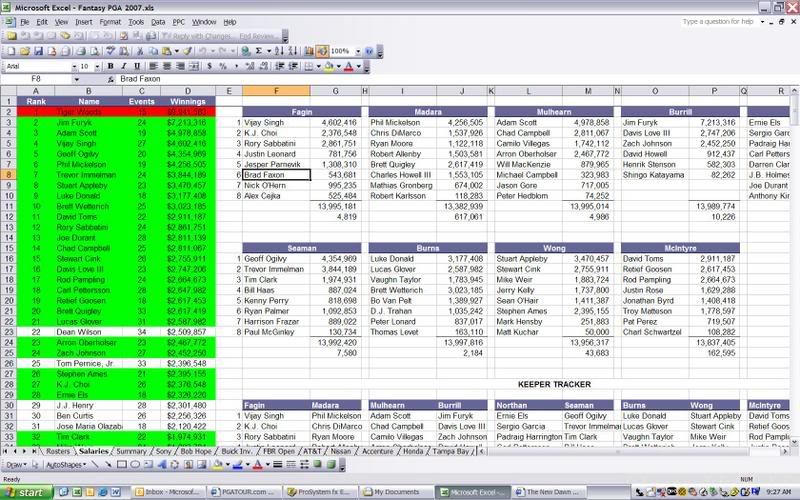
Task: Toggle Bold formatting
Action: coord(111,66)
